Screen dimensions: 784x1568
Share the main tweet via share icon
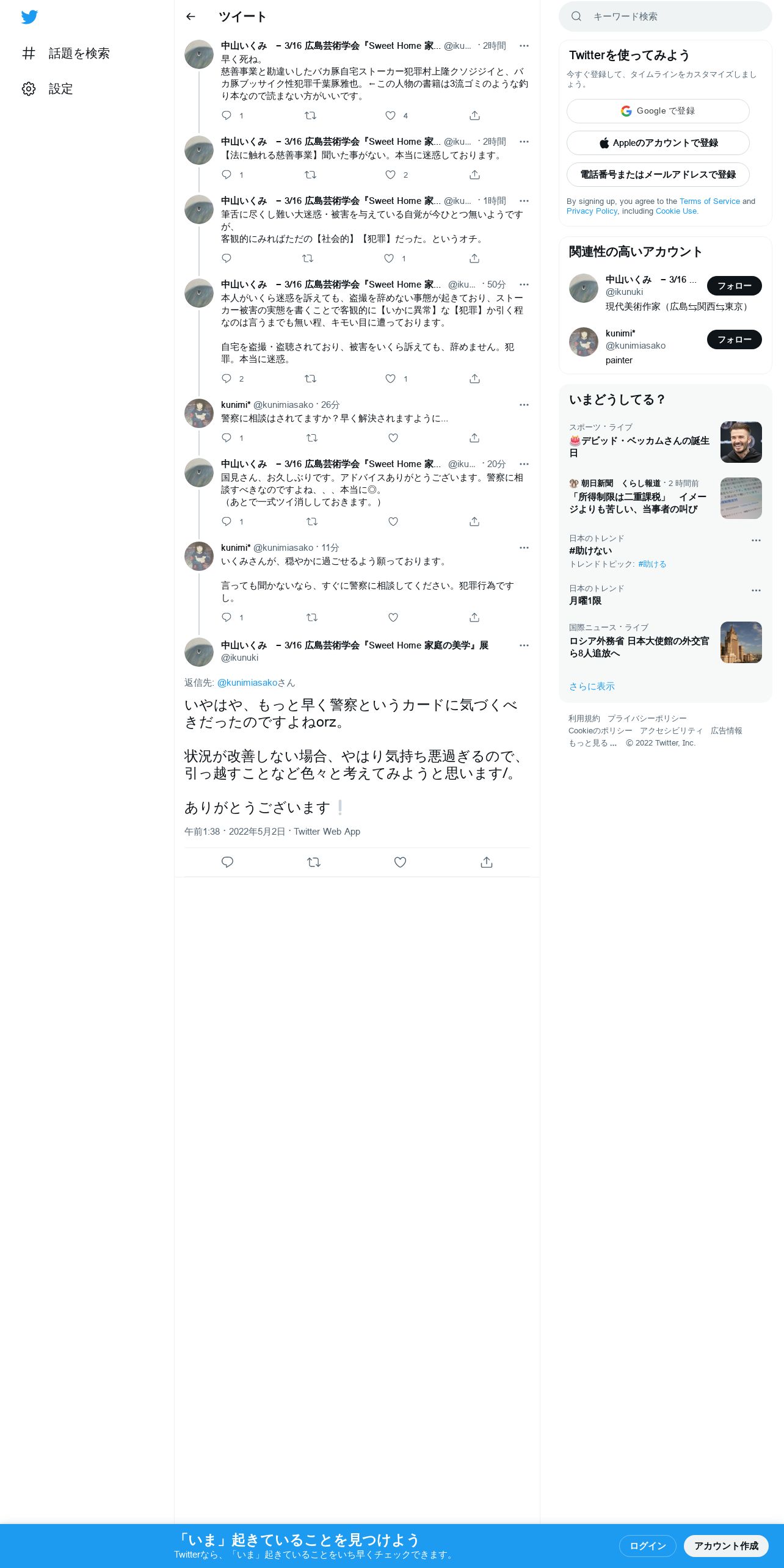(487, 862)
